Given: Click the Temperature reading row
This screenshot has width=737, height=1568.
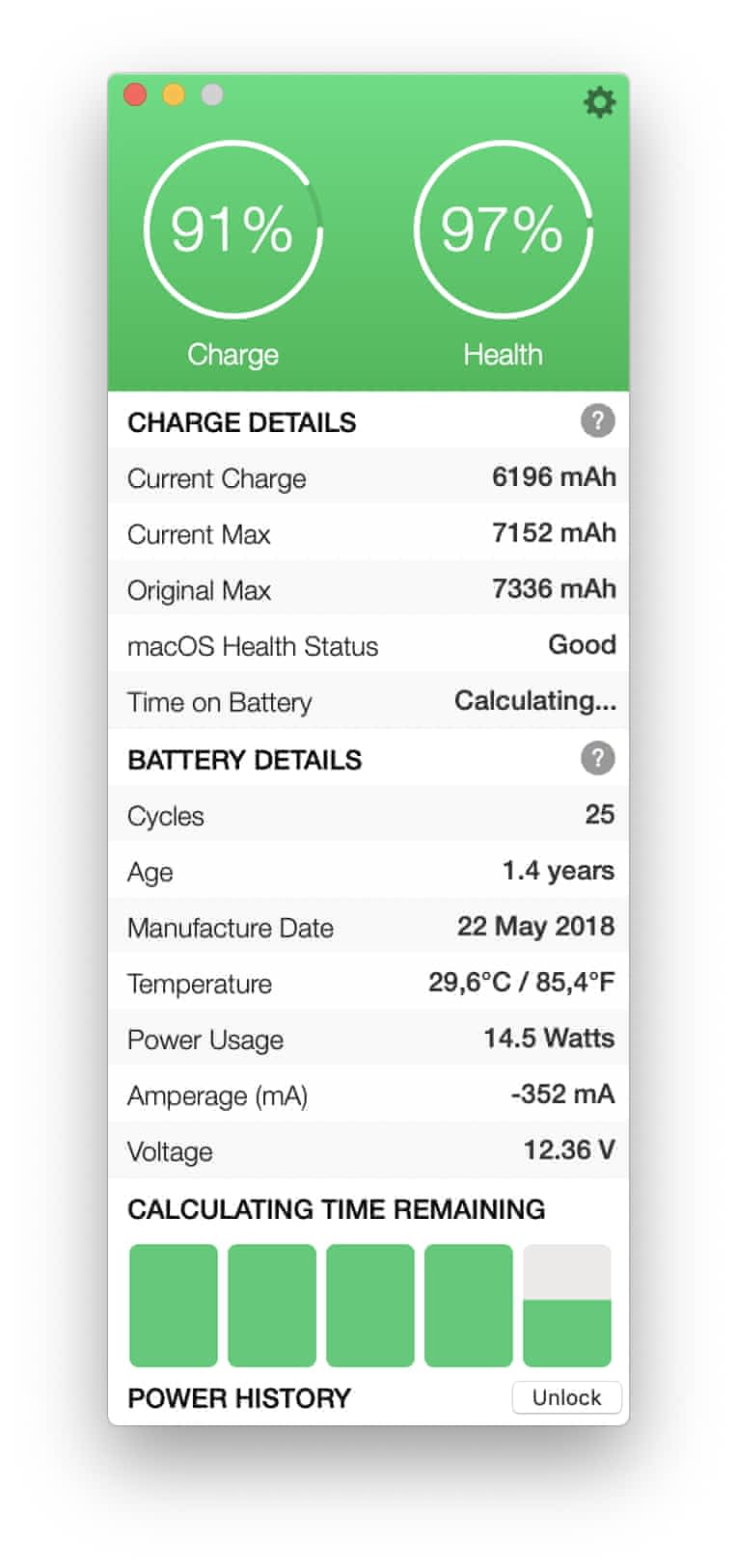Looking at the screenshot, I should [x=368, y=983].
